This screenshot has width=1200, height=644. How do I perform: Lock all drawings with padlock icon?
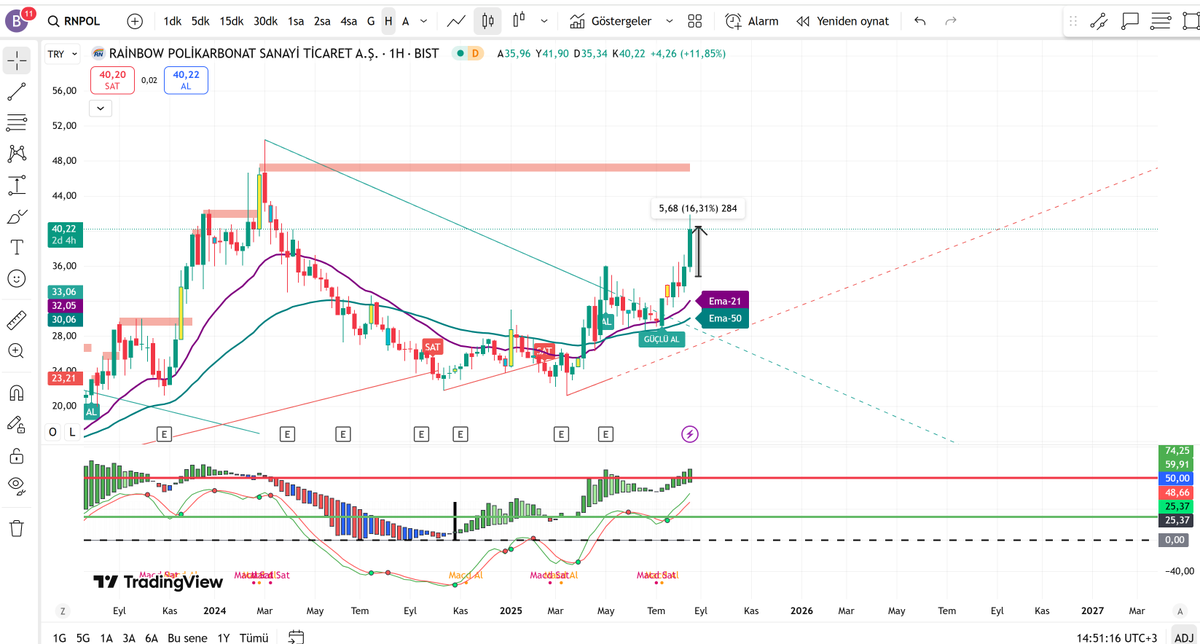click(17, 455)
